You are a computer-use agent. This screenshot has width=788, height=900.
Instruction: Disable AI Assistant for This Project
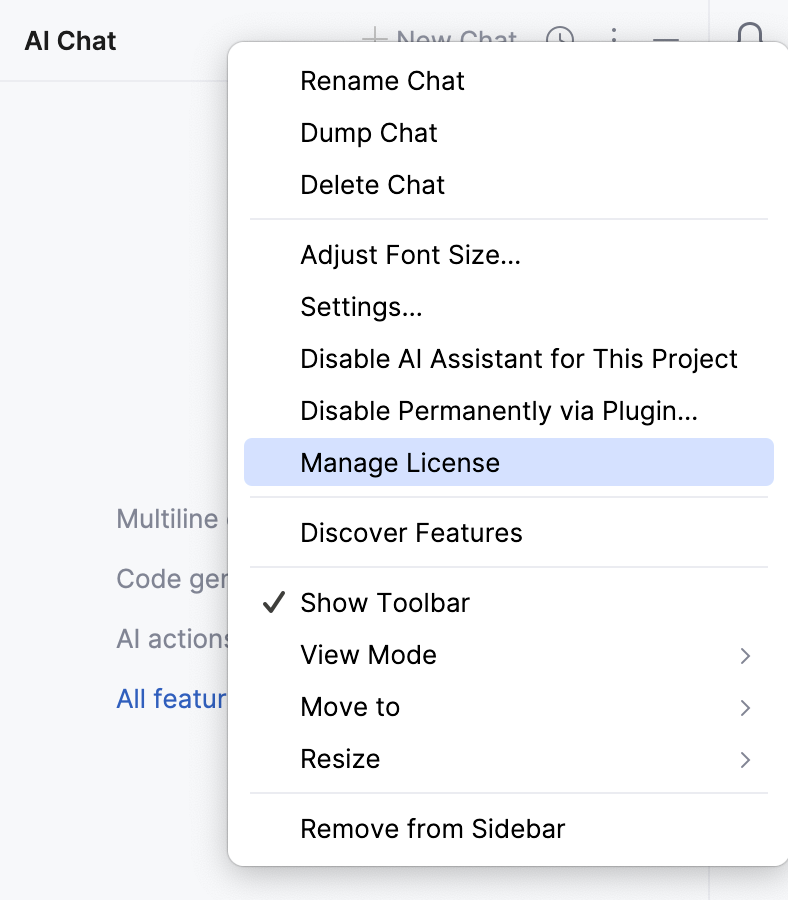tap(518, 359)
